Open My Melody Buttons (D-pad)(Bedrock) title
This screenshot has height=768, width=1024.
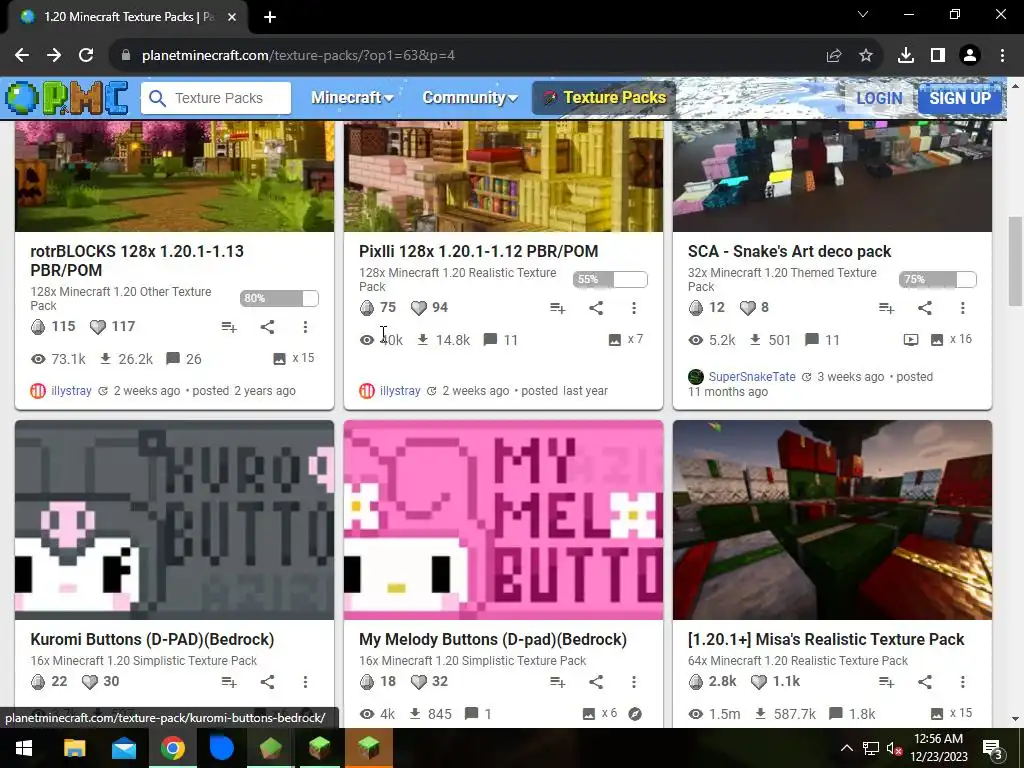pyautogui.click(x=493, y=639)
